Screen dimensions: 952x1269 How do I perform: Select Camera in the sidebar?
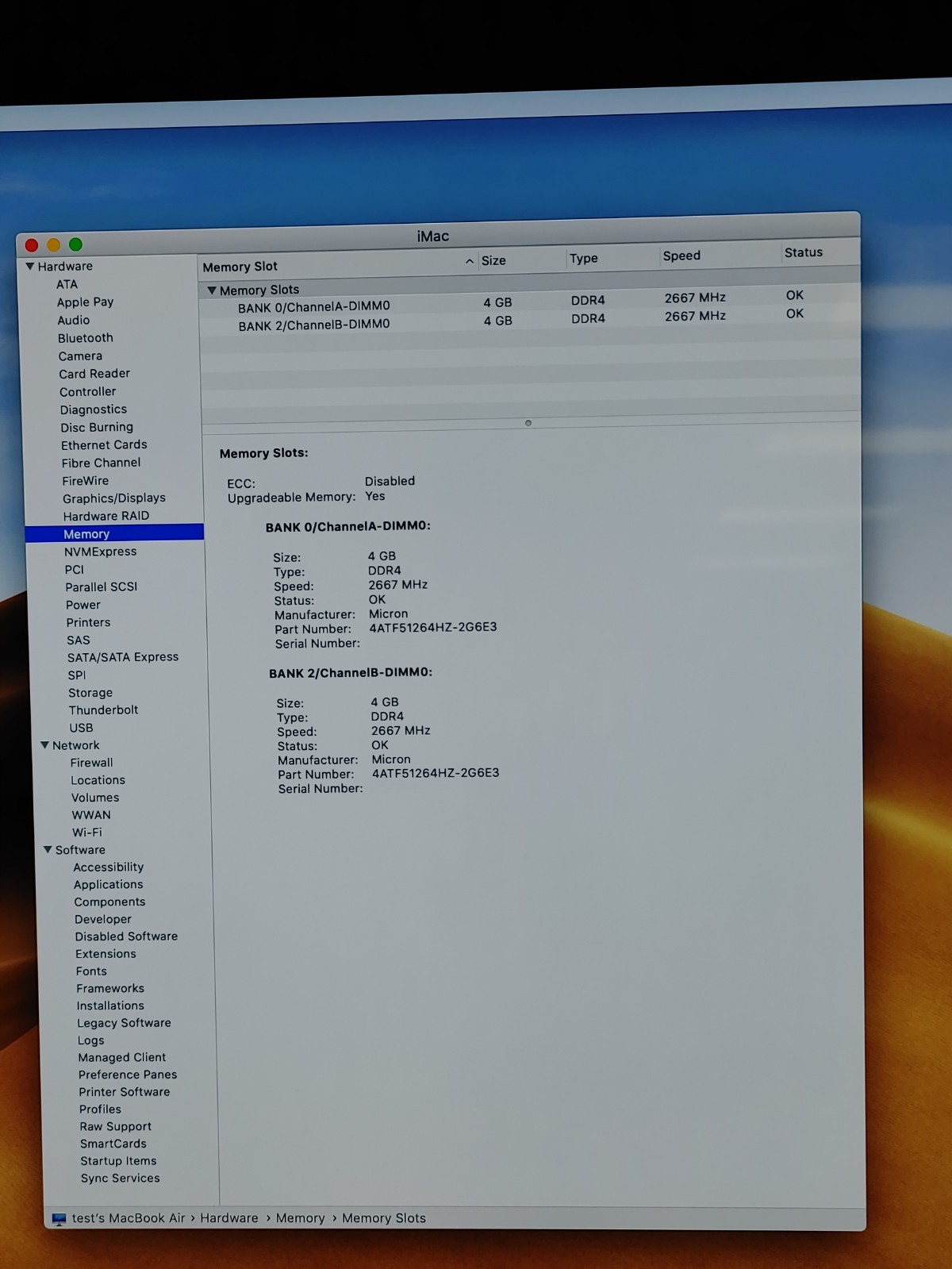[x=80, y=356]
